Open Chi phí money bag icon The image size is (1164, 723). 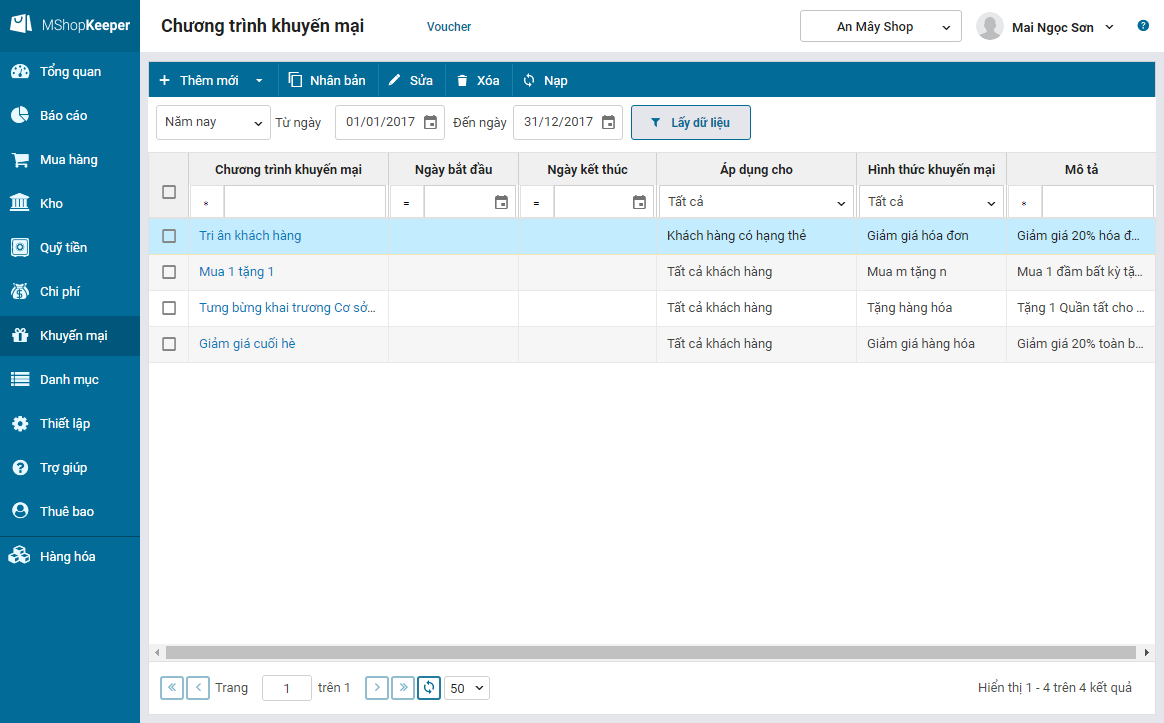[x=20, y=291]
